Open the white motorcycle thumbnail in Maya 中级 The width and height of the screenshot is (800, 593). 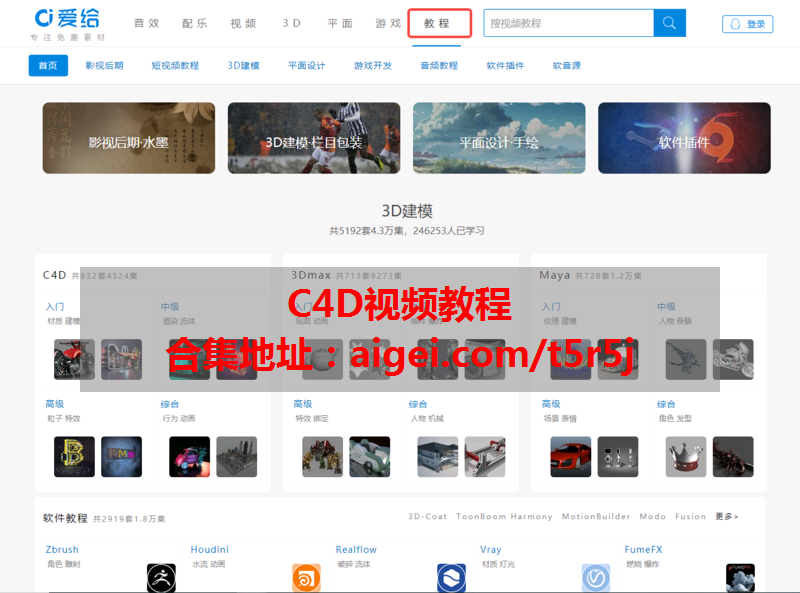[733, 359]
